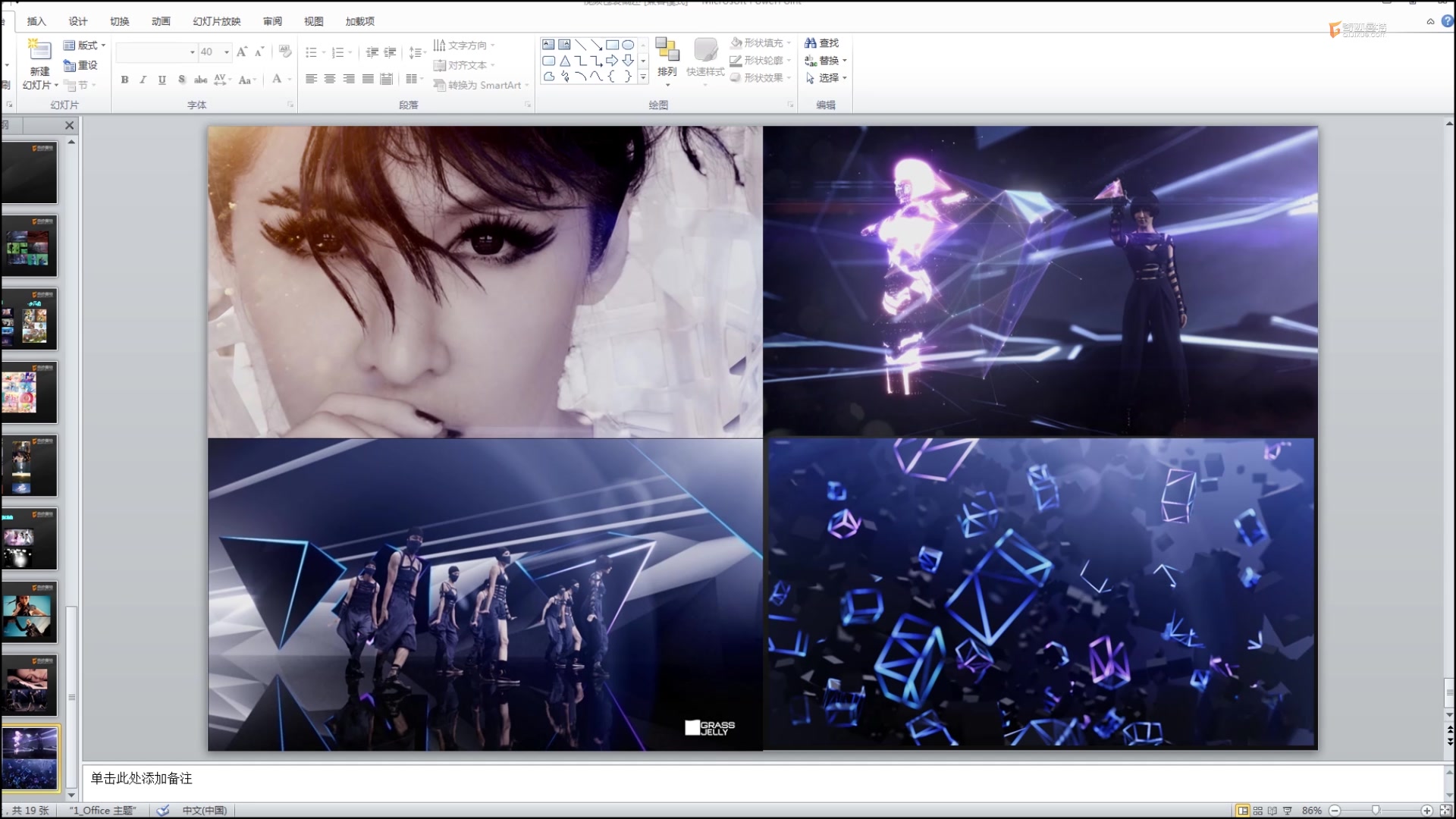
Task: Select the Oval shape
Action: [x=628, y=45]
